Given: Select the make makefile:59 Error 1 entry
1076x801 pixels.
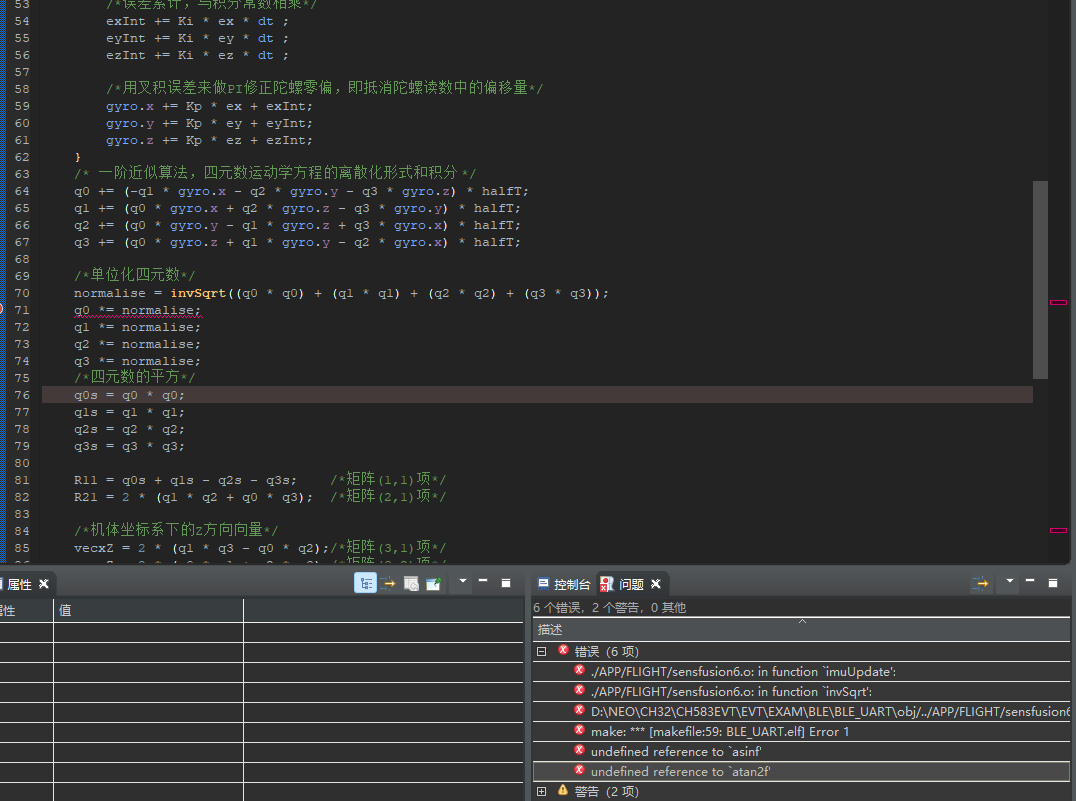Looking at the screenshot, I should click(x=719, y=731).
